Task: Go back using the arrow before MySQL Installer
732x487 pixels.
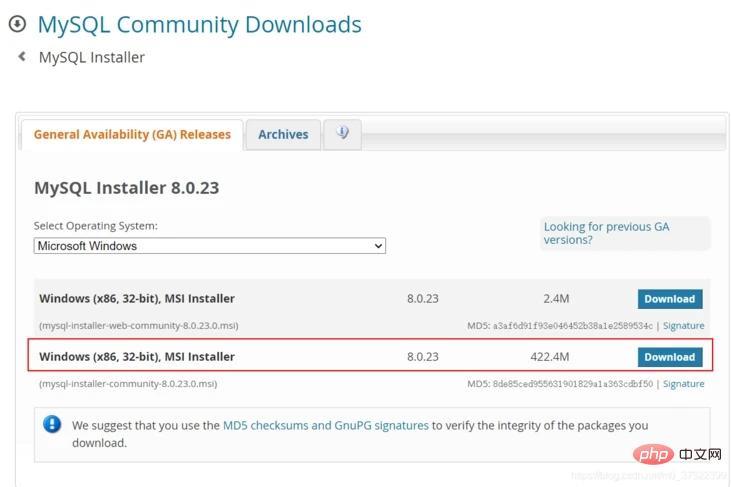Action: (x=21, y=56)
